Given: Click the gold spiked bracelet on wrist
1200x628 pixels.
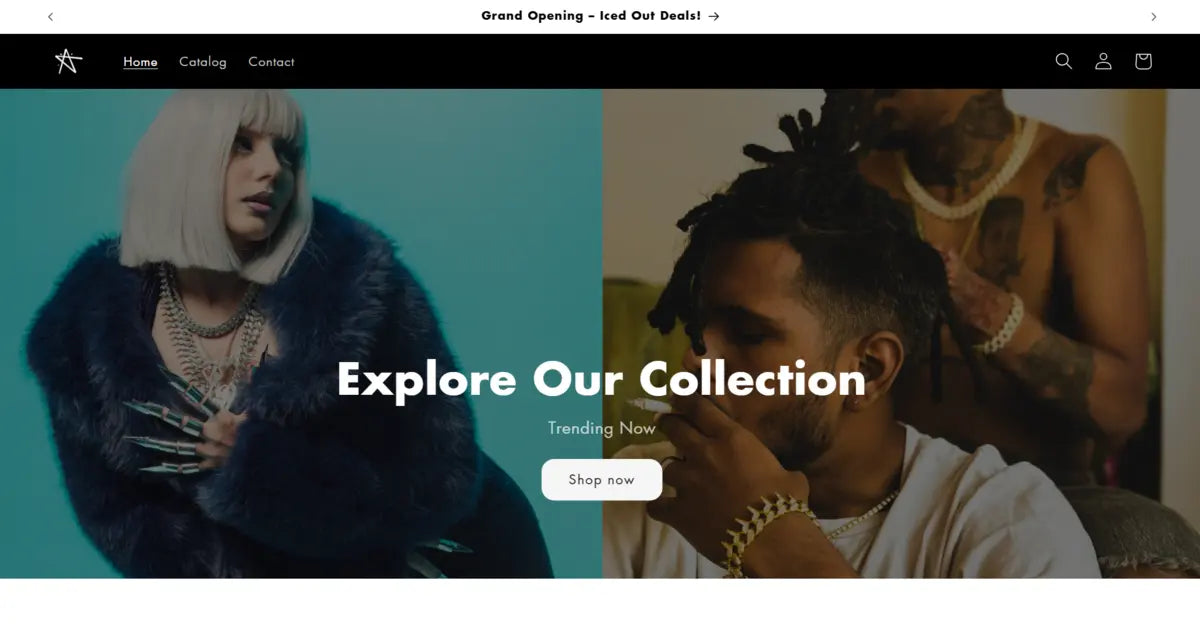Looking at the screenshot, I should [x=765, y=530].
